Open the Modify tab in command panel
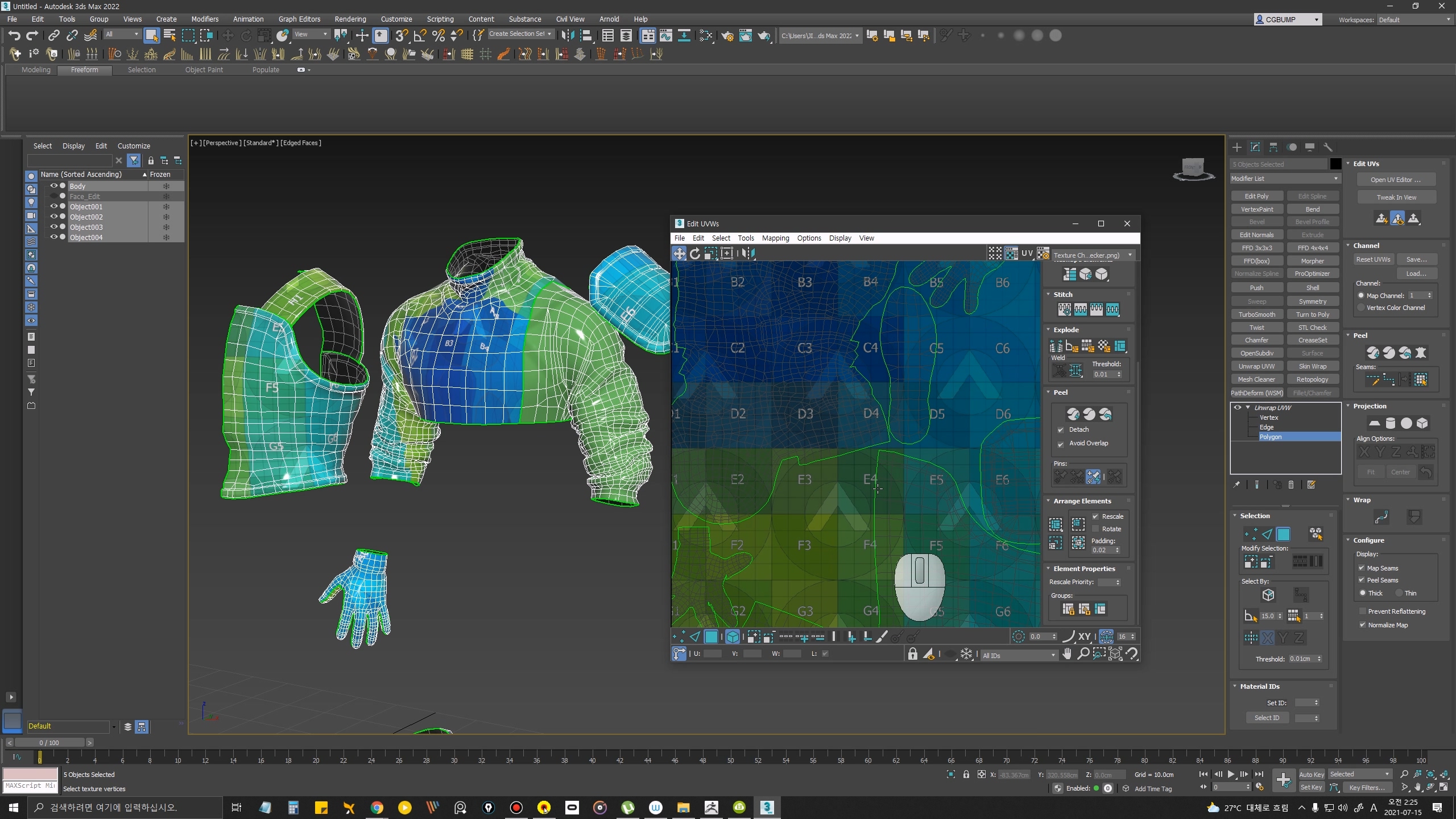This screenshot has width=1456, height=819. click(1255, 147)
